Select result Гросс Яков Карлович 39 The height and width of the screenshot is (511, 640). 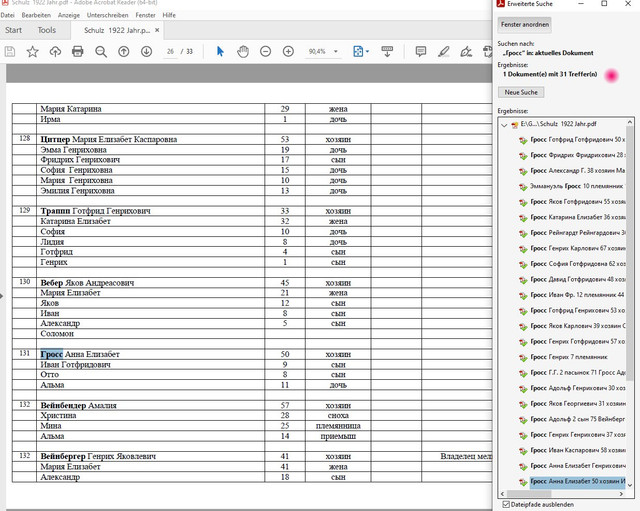tap(577, 326)
